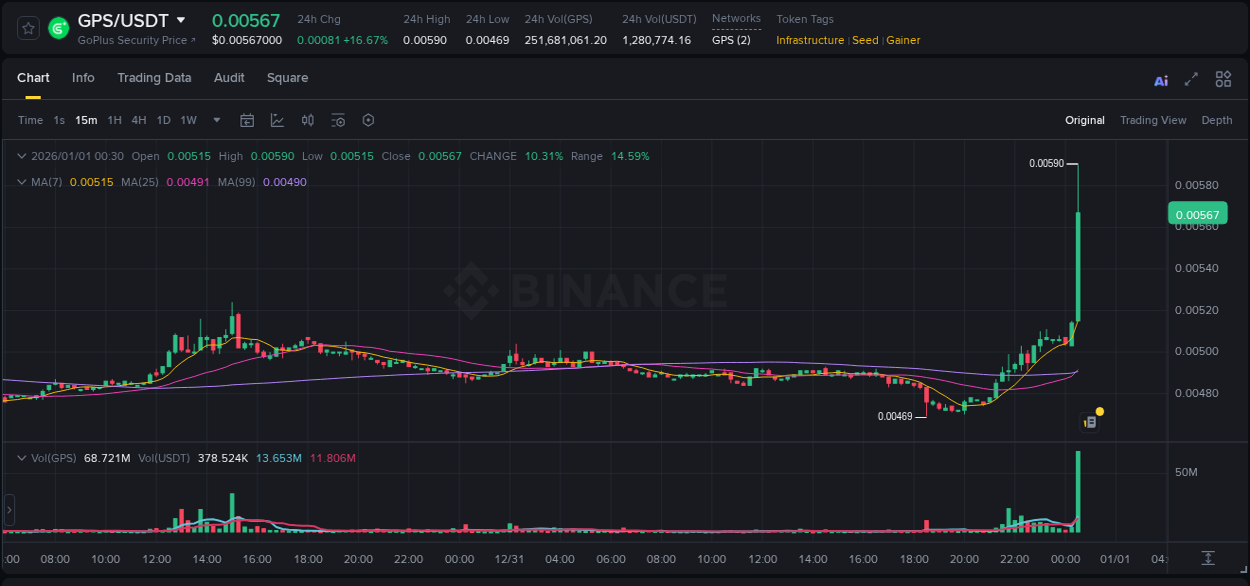Screen dimensions: 1250x586
Task: Click the collapse arrow on the chart's left edge
Action: click(8, 510)
